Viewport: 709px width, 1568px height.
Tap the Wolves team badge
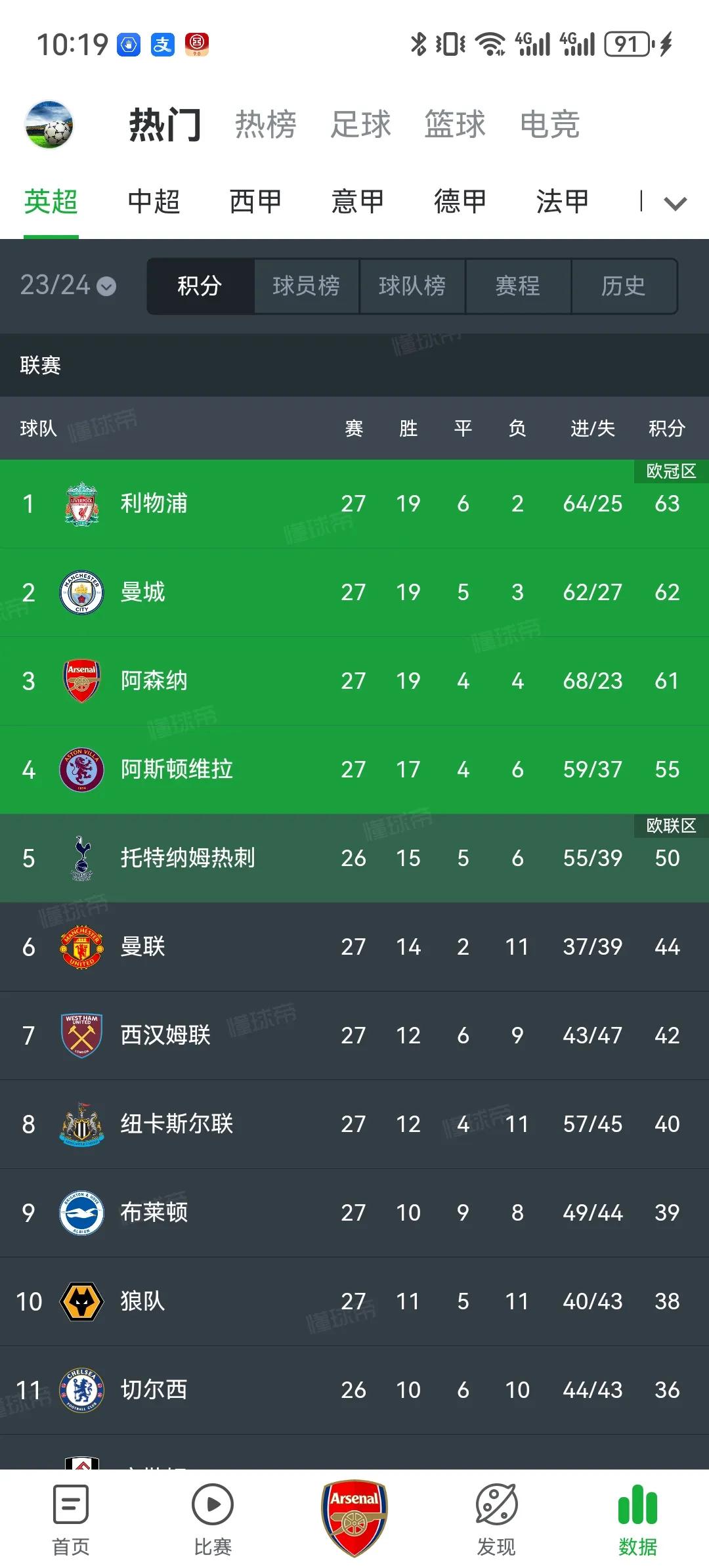tap(81, 1301)
